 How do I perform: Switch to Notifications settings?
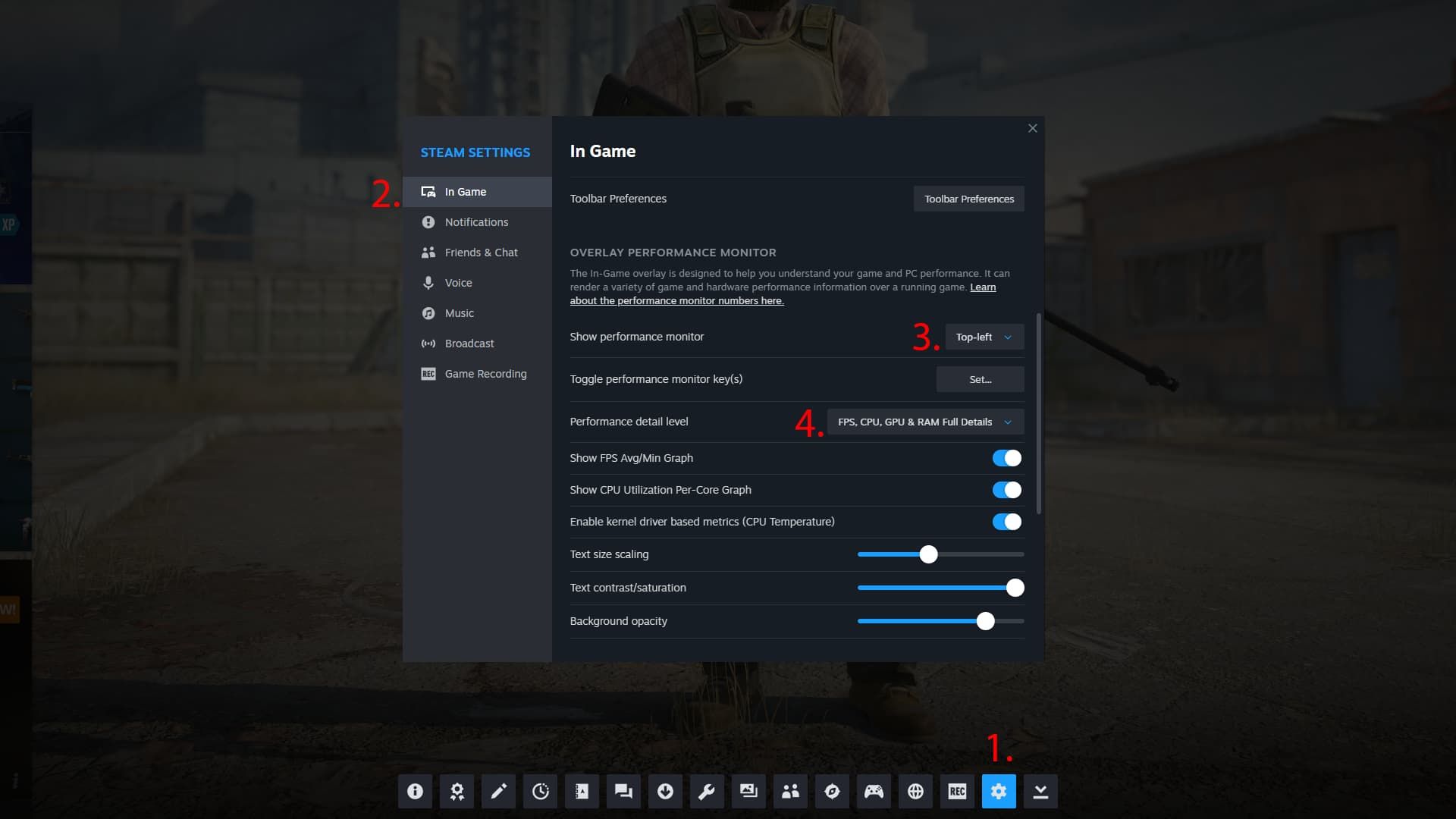(478, 222)
